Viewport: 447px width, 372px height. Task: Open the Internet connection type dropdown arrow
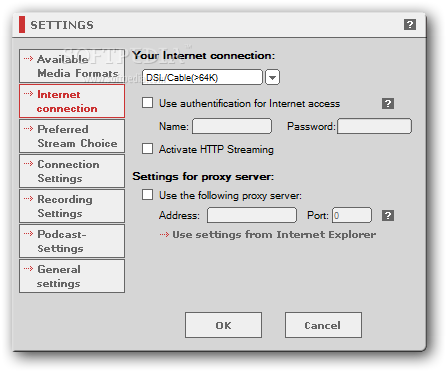tap(272, 77)
